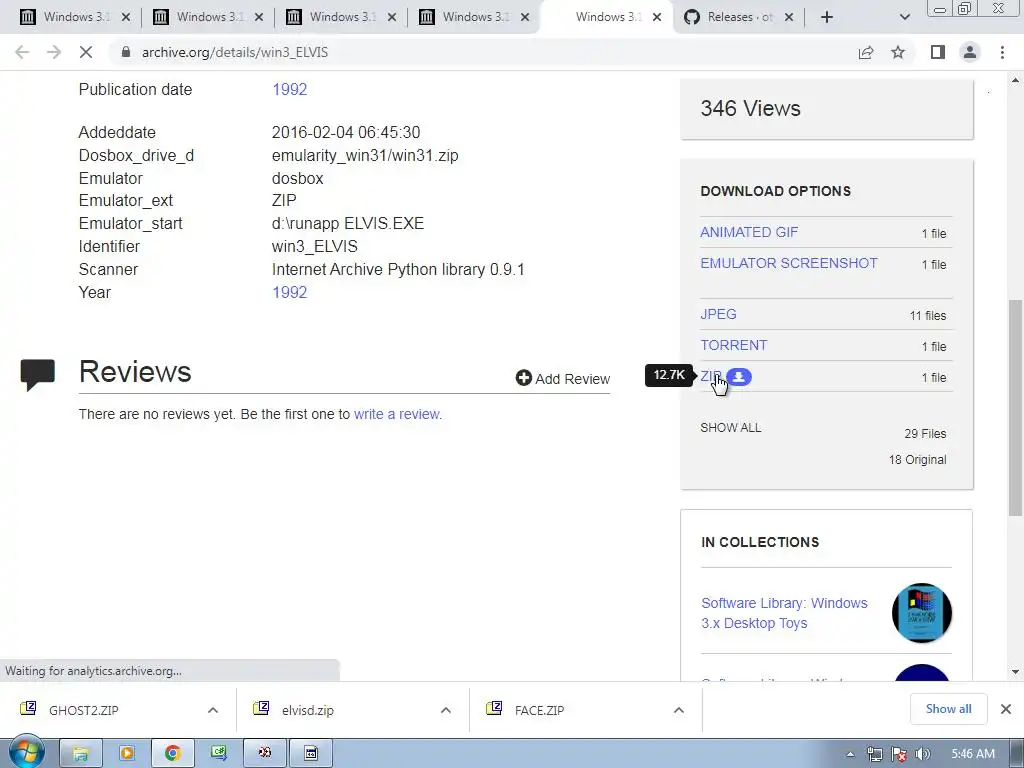Click the taskbar clock showing 5:46 AM
This screenshot has height=768, width=1024.
coord(973,754)
